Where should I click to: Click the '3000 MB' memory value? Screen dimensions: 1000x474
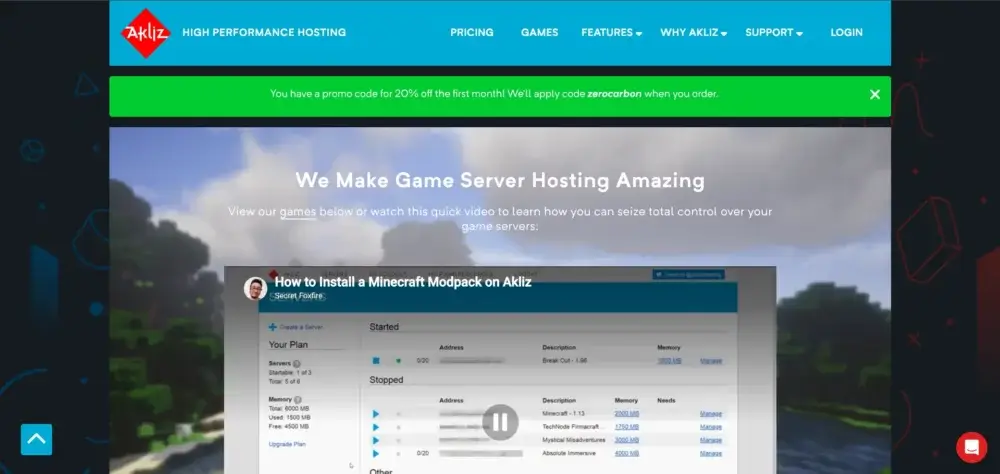(x=627, y=440)
